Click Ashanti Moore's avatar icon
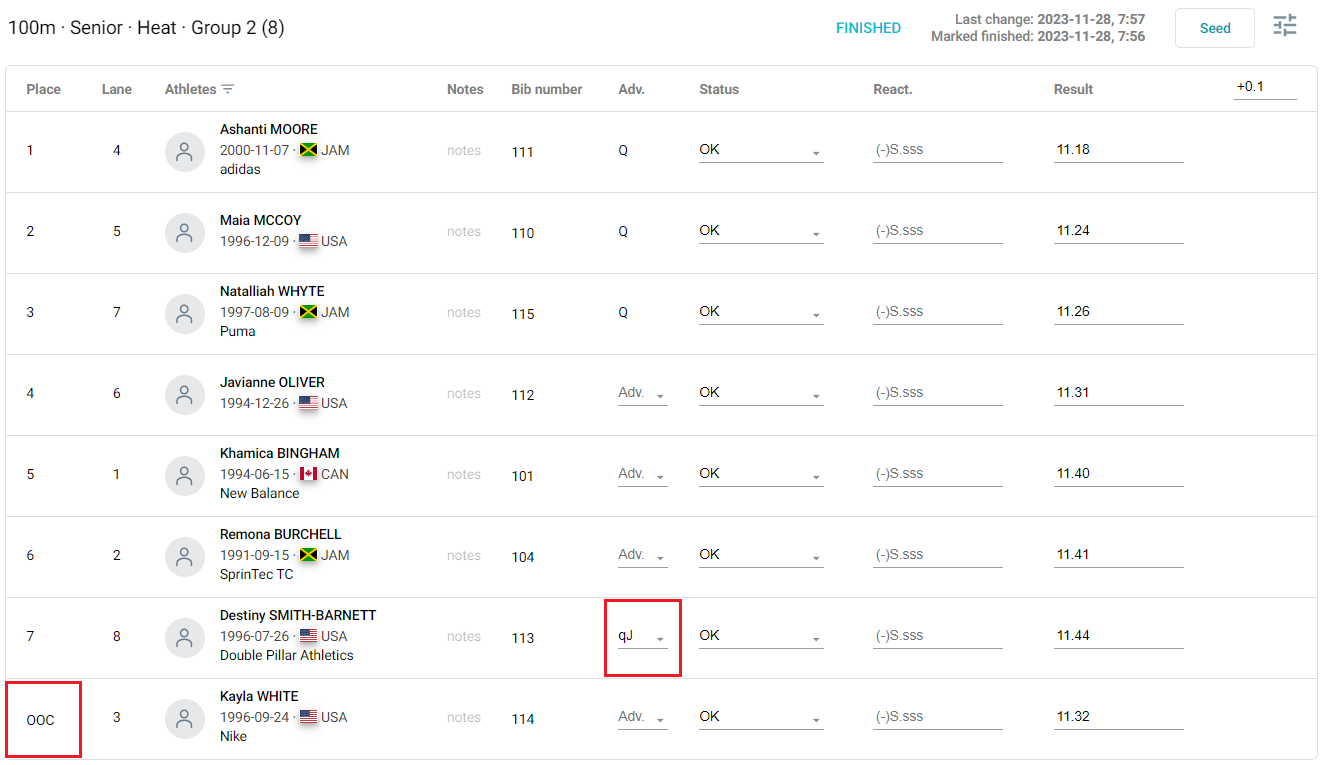 point(185,151)
